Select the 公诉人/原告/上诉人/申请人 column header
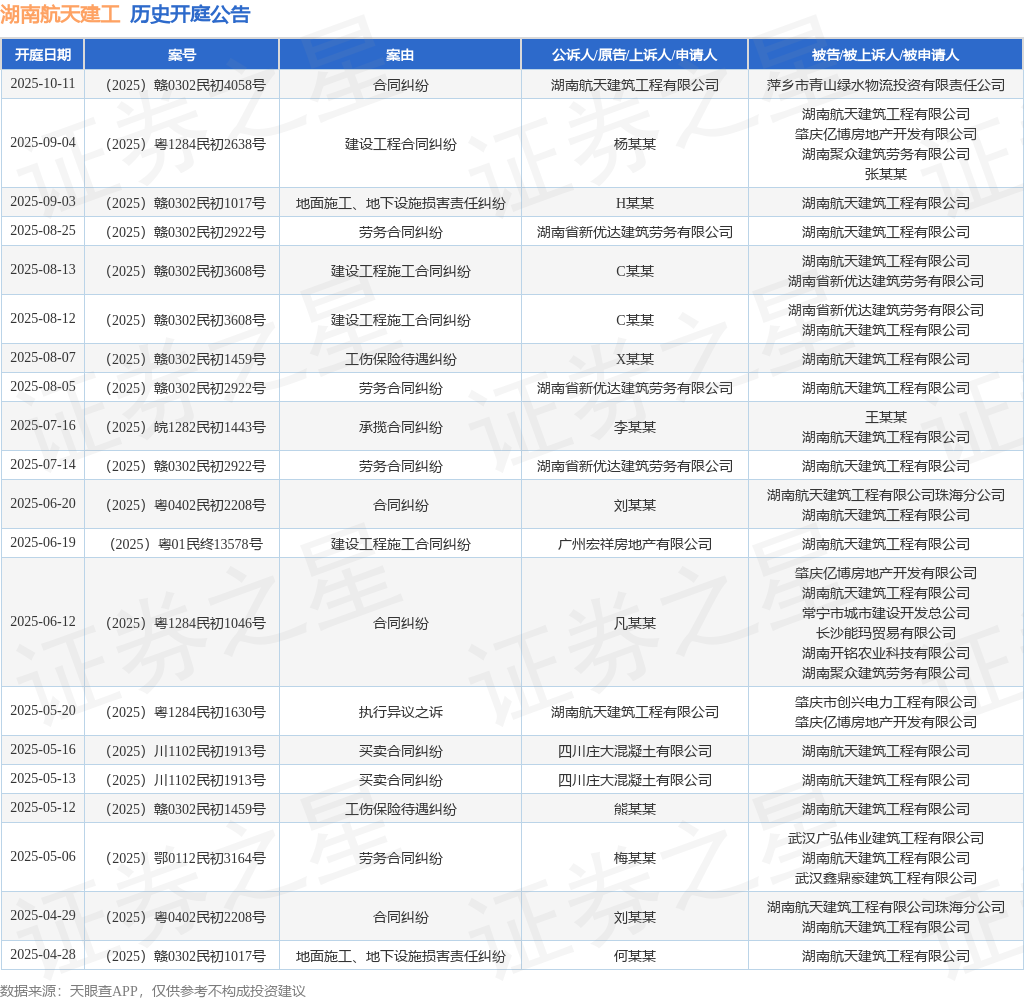The width and height of the screenshot is (1024, 1000). pos(634,55)
